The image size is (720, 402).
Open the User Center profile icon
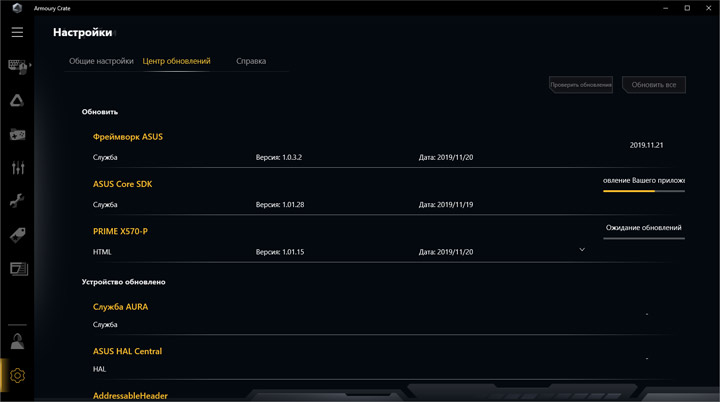pos(17,341)
